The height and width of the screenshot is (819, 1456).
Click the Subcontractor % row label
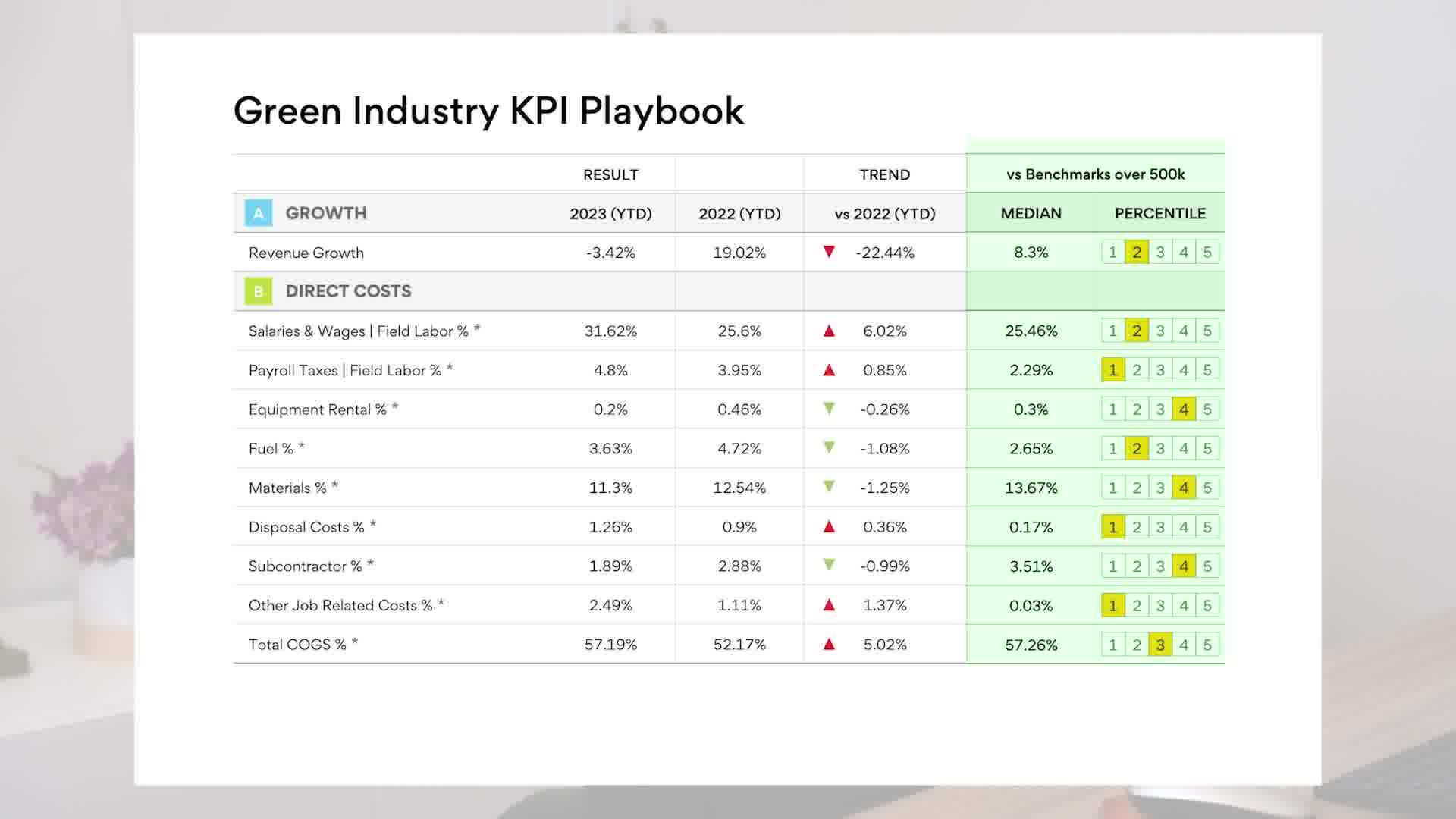[x=306, y=566]
